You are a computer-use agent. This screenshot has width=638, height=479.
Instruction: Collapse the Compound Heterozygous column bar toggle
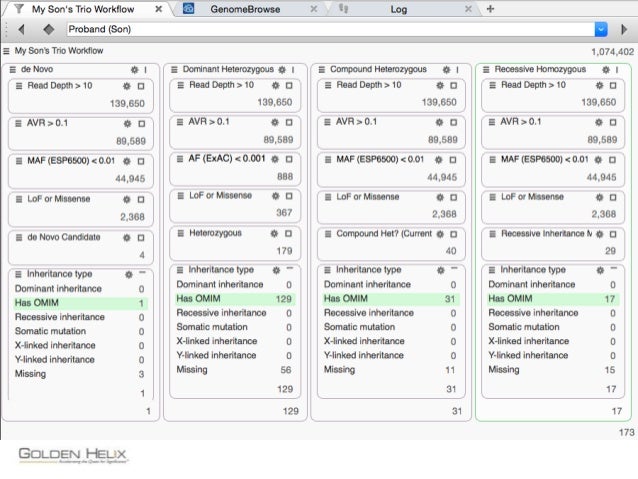(457, 70)
